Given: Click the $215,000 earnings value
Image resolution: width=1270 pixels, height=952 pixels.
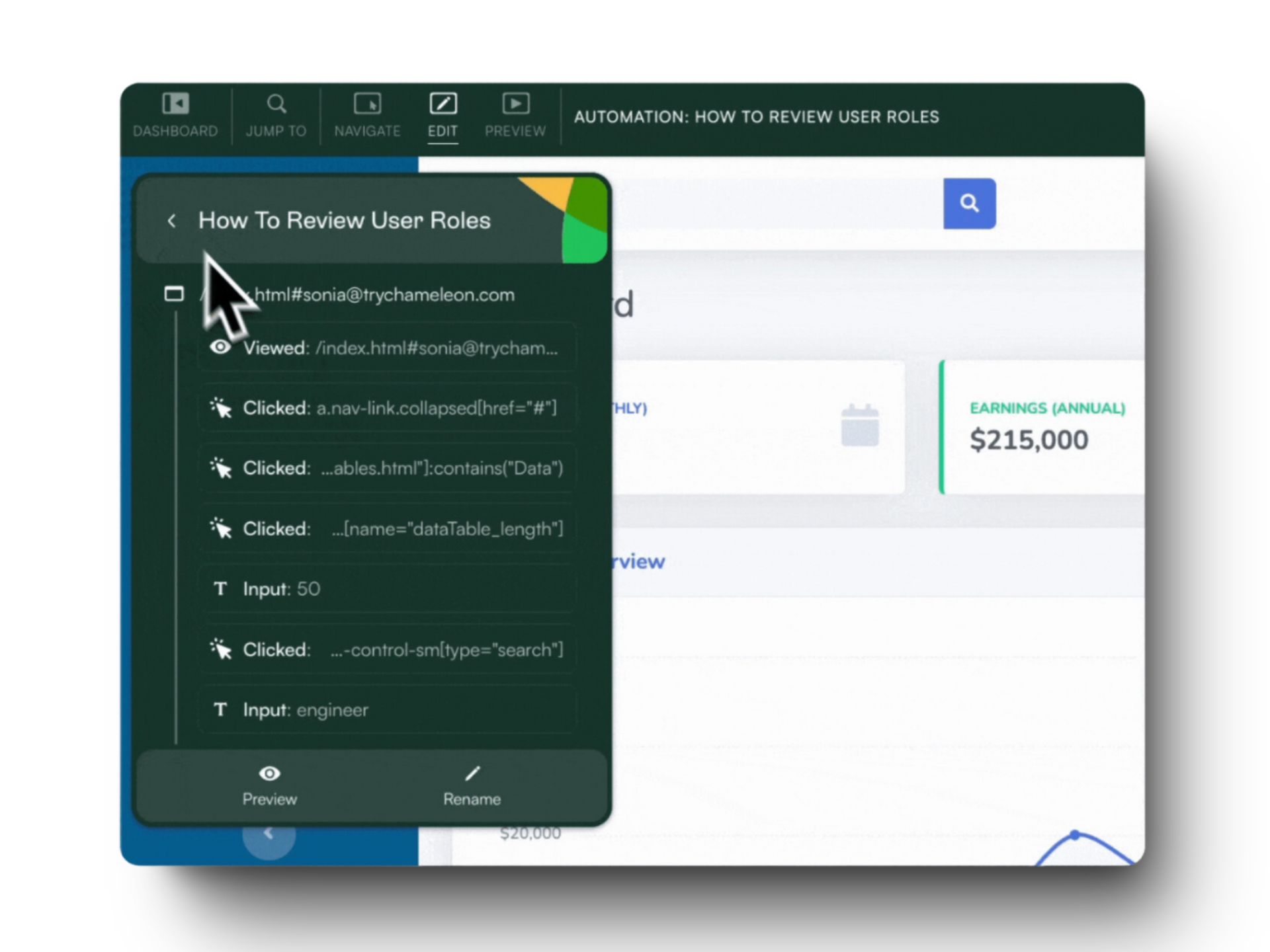Looking at the screenshot, I should point(1029,440).
